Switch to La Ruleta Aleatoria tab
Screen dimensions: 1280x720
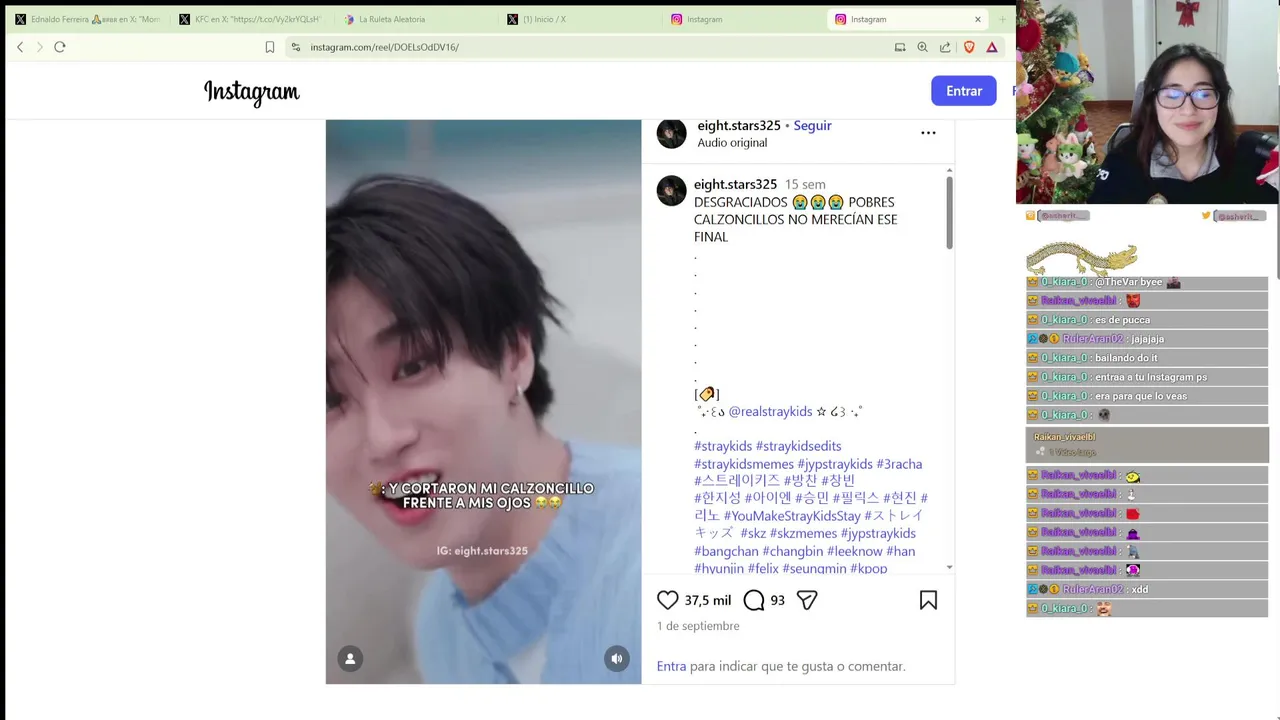[x=415, y=19]
